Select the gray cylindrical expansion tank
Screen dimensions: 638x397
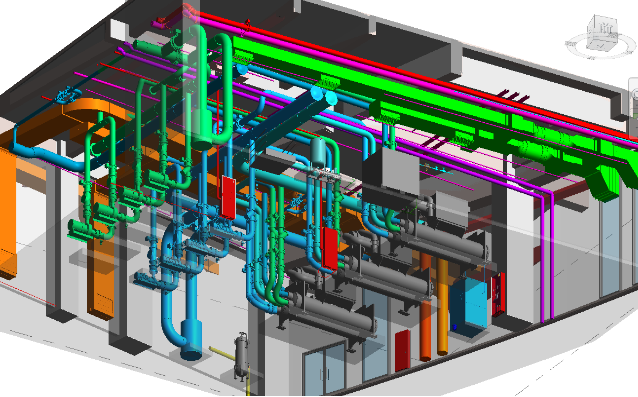319,152
